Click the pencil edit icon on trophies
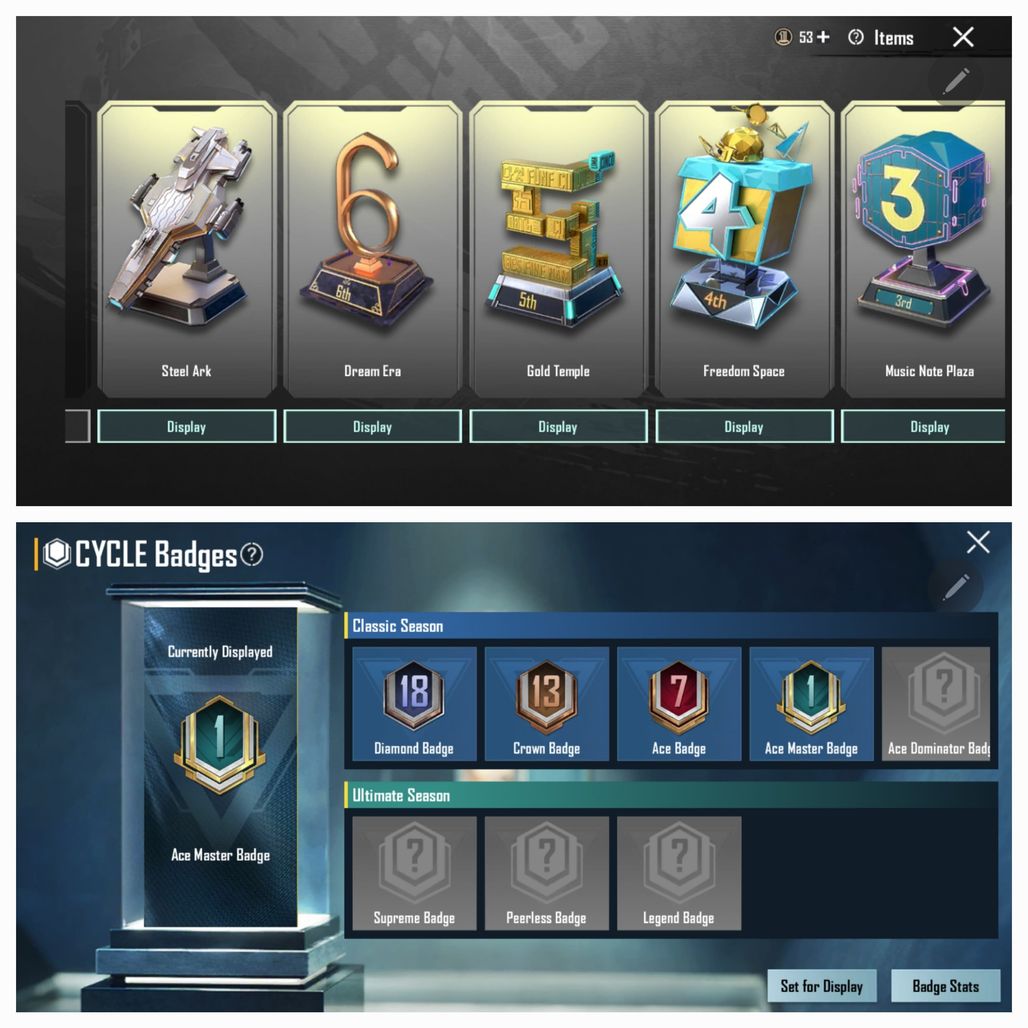1028x1028 pixels. pos(955,81)
